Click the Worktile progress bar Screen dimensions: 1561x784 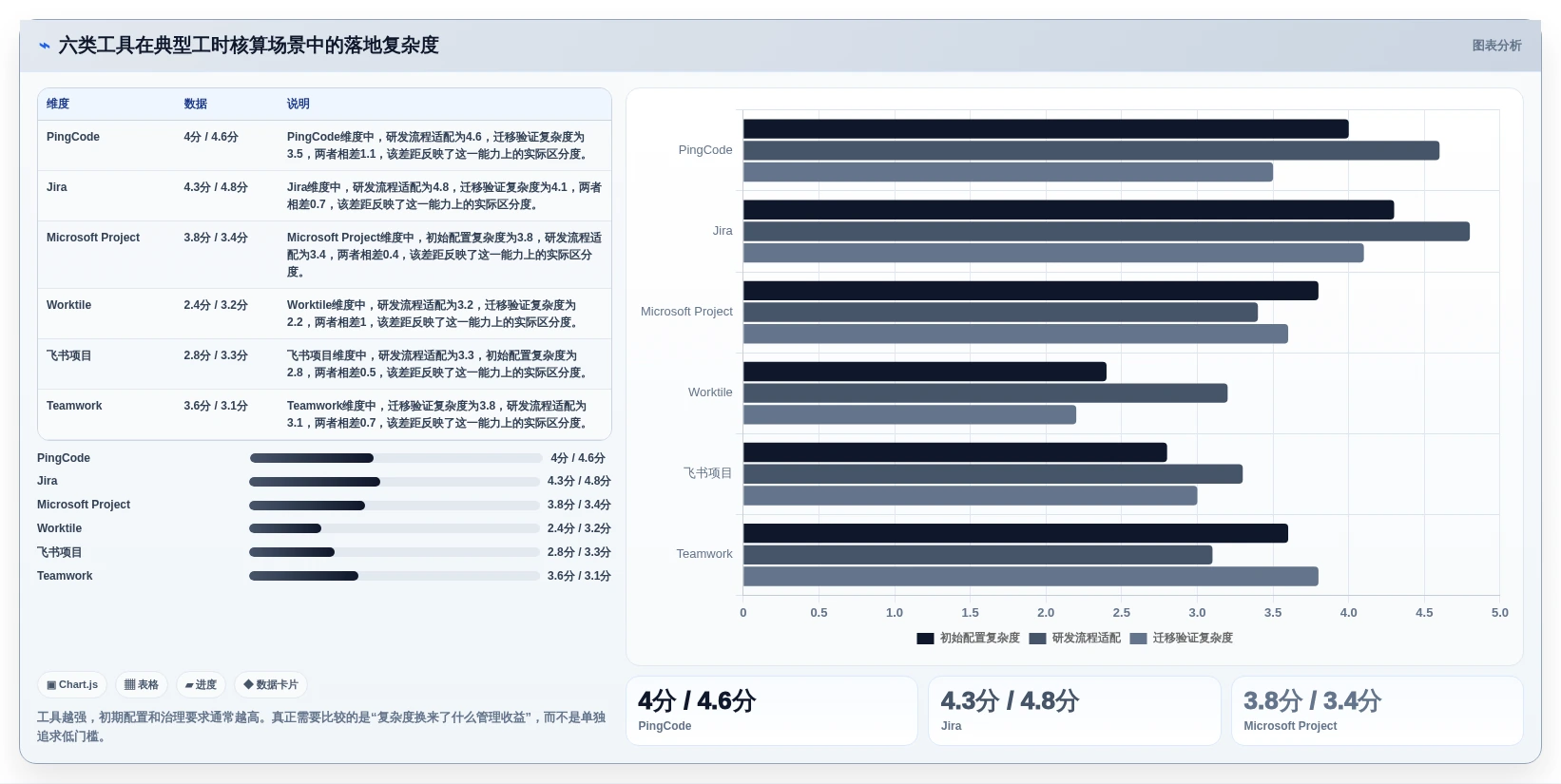(395, 528)
